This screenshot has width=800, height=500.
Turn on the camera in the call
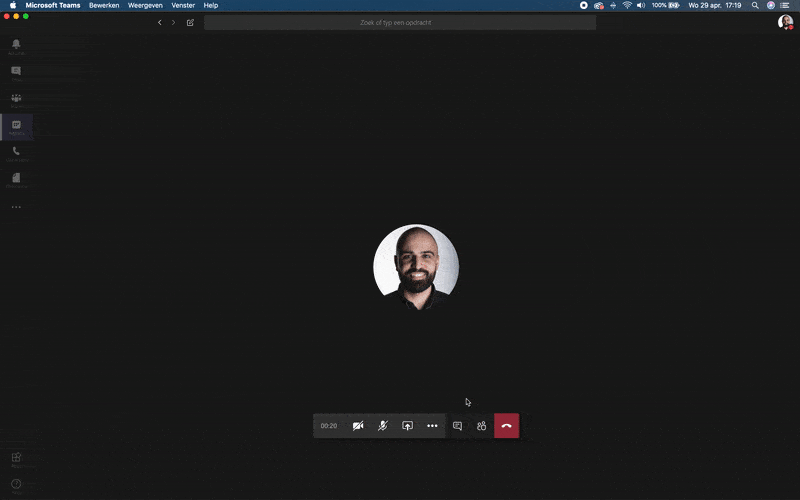click(358, 426)
